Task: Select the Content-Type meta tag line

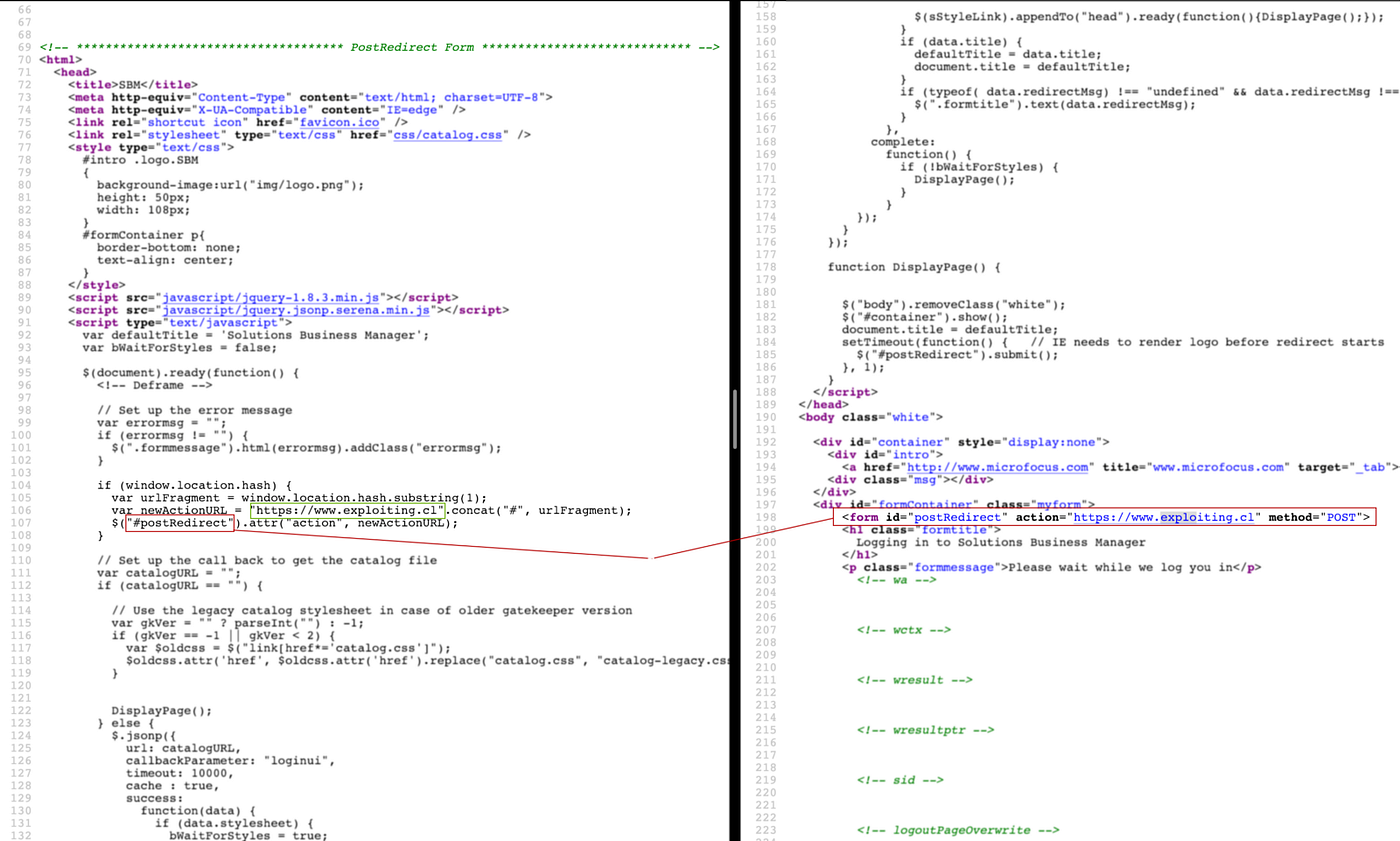Action: click(311, 97)
